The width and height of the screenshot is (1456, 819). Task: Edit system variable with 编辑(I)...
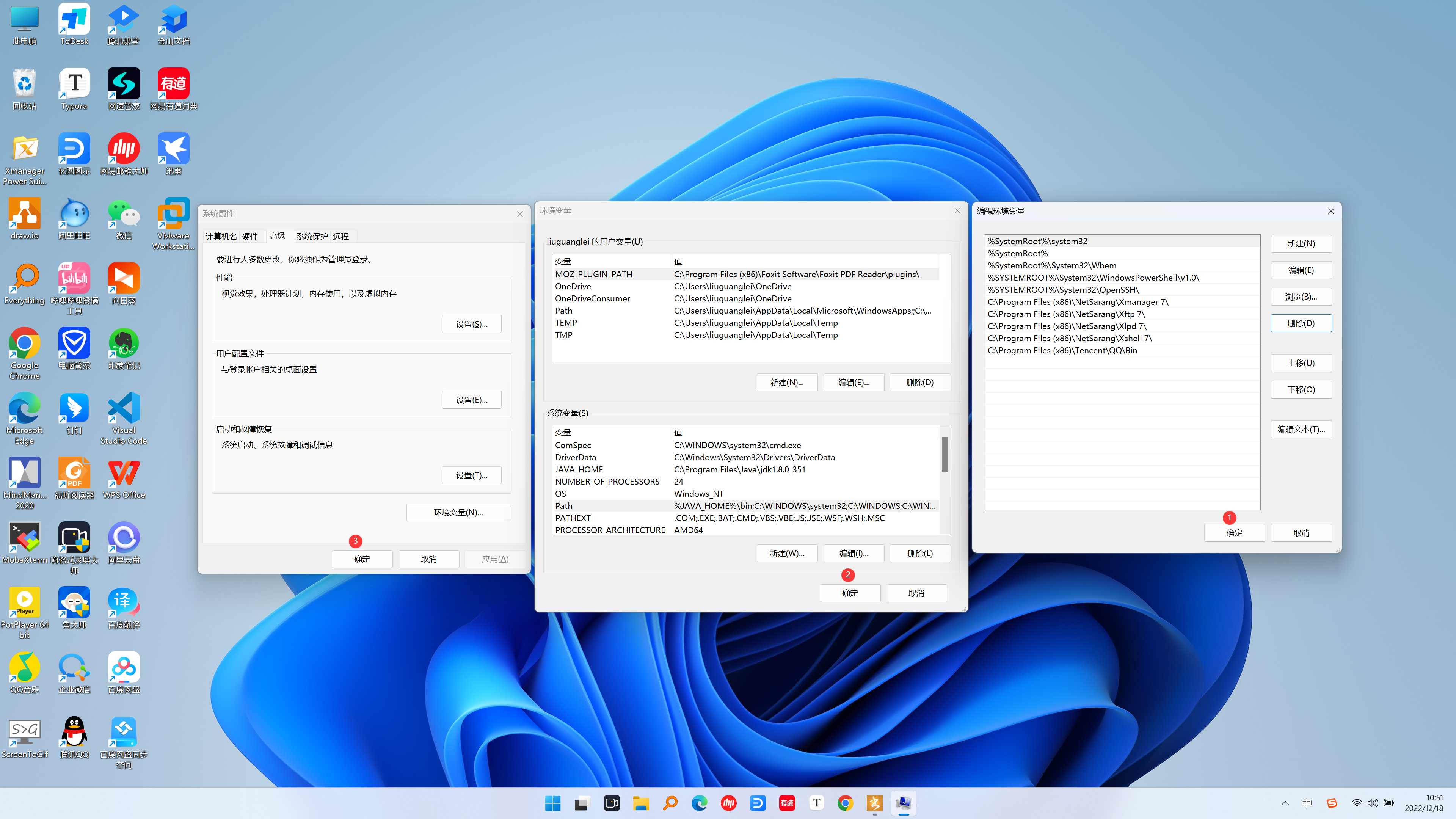click(854, 553)
